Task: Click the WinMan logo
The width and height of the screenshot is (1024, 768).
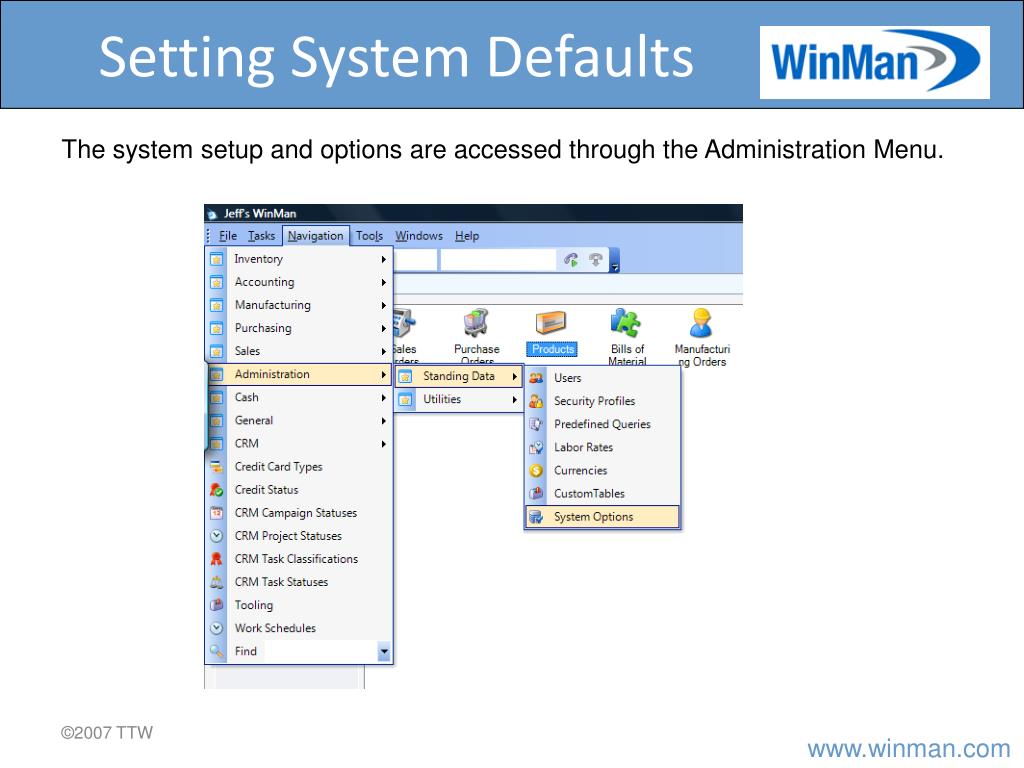Action: click(x=874, y=62)
